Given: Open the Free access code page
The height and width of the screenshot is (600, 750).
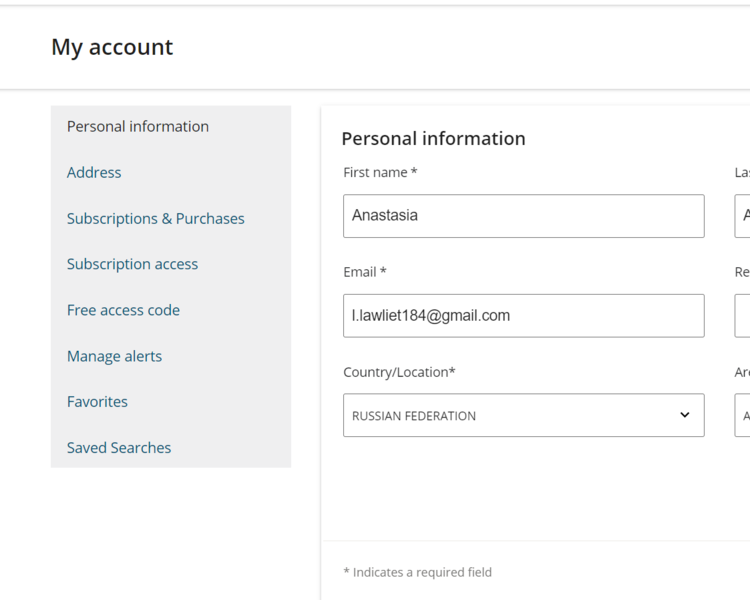Looking at the screenshot, I should (123, 310).
